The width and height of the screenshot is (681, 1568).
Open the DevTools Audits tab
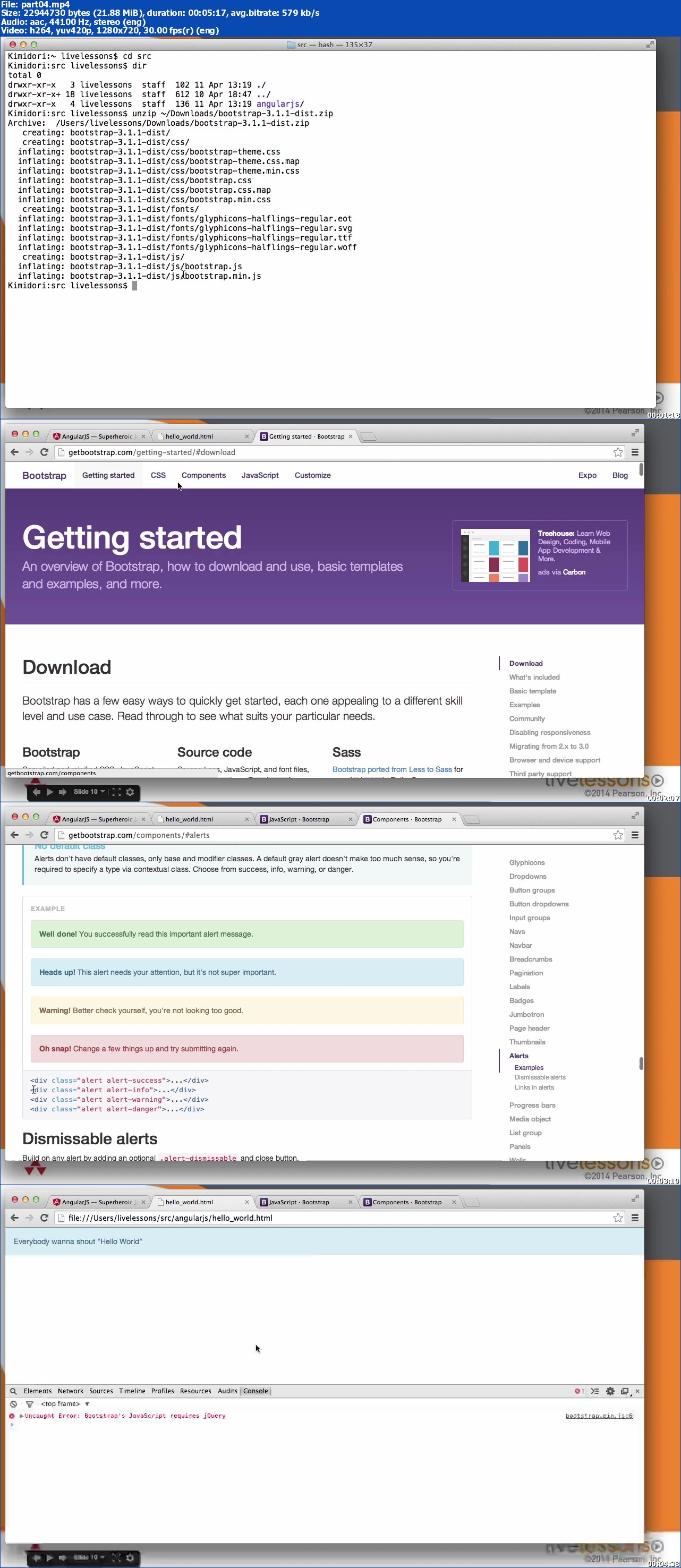point(228,1391)
